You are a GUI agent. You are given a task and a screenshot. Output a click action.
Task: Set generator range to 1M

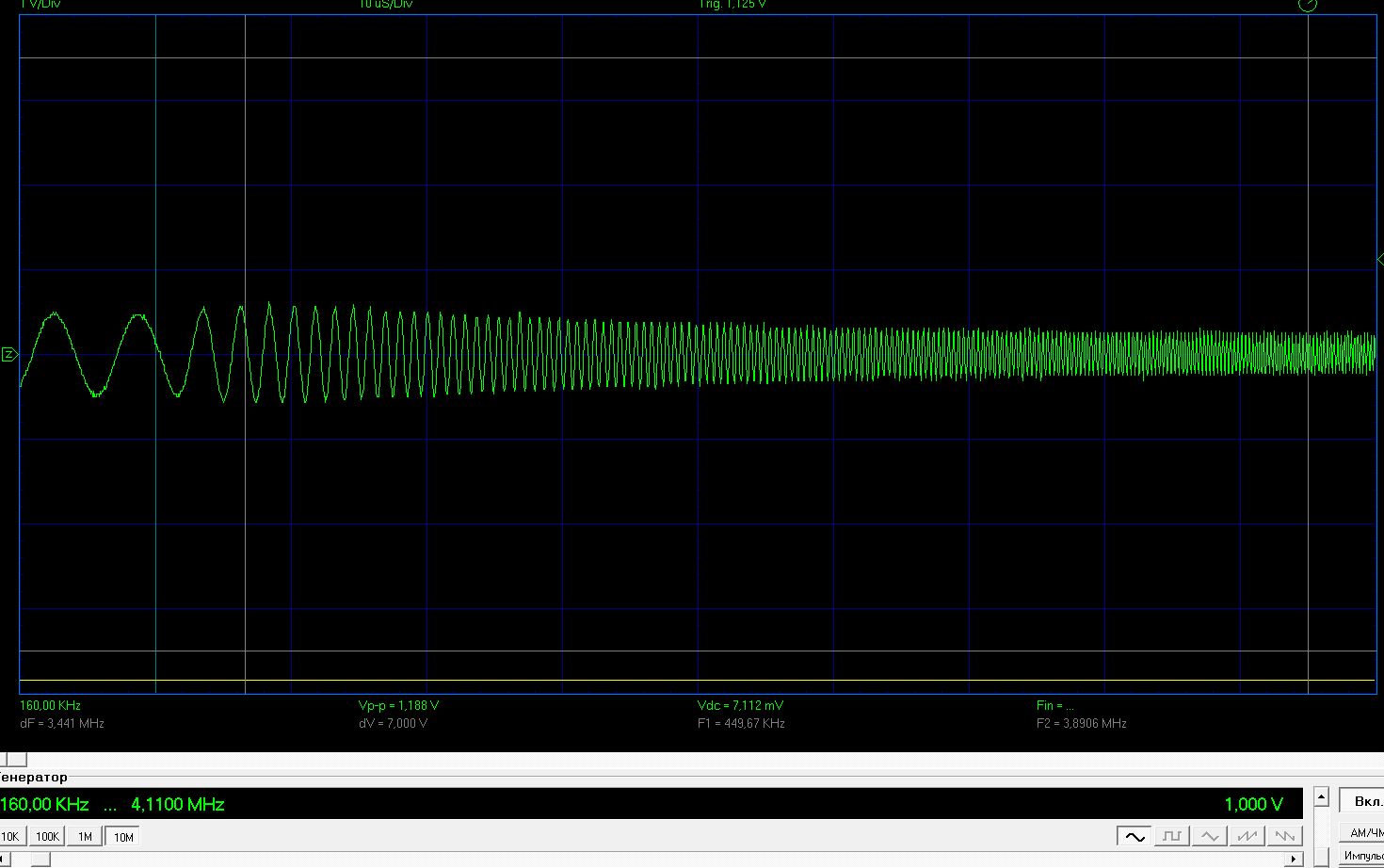click(x=85, y=837)
